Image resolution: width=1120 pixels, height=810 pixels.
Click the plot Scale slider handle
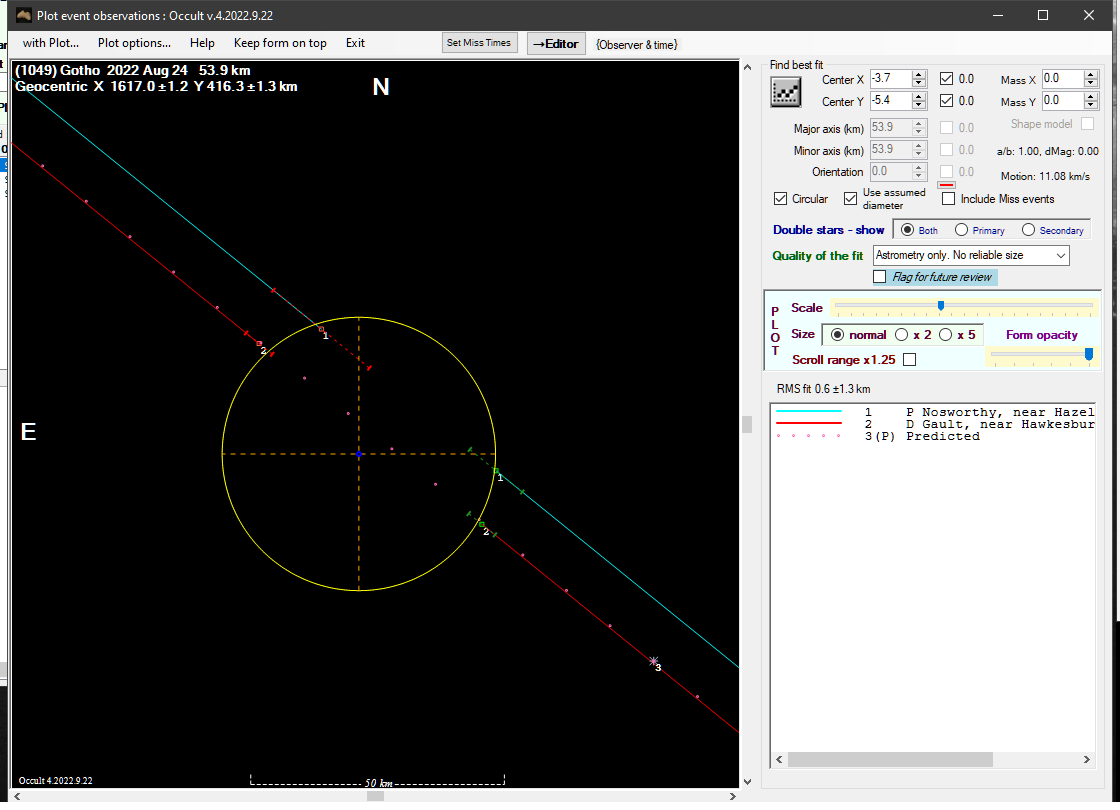tap(941, 306)
